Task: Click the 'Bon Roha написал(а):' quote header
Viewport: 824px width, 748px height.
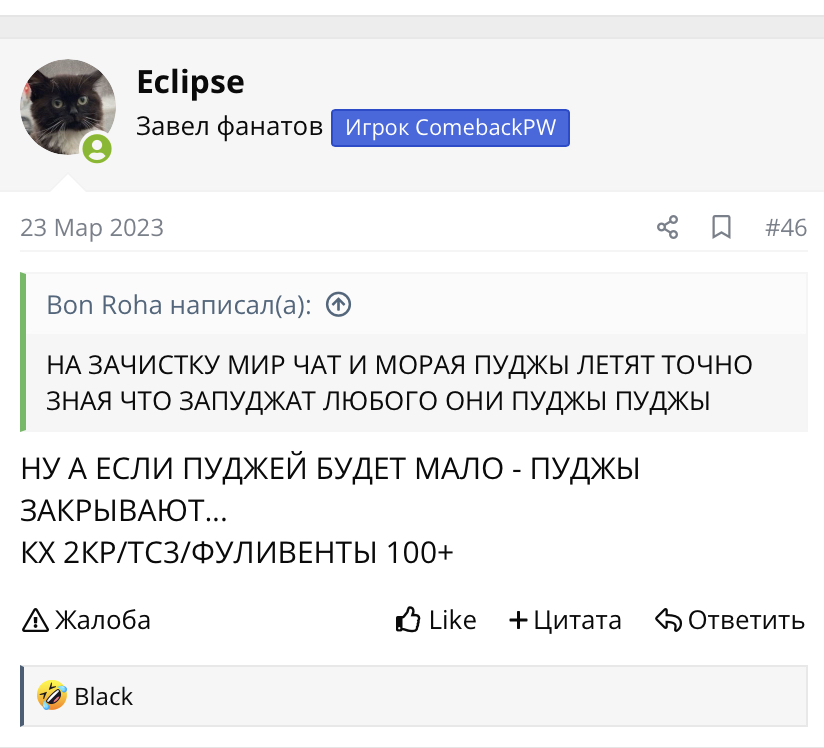Action: 178,305
